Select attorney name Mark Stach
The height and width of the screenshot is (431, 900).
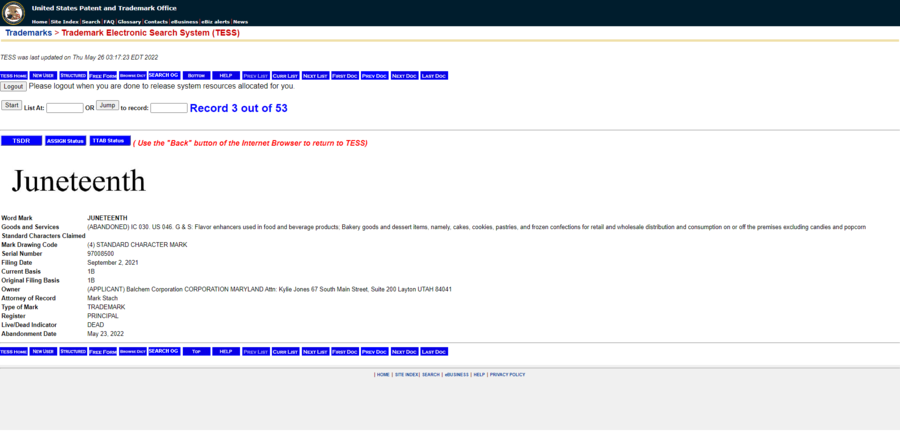103,298
